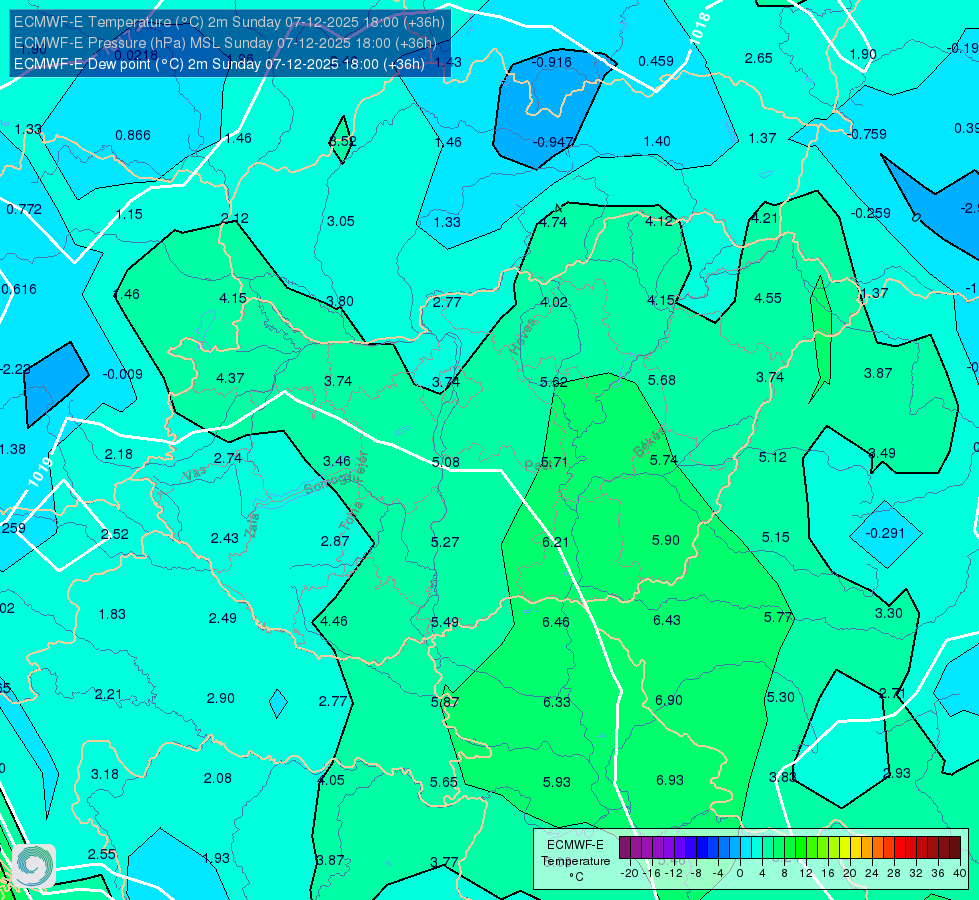Click the 2.65 temperature value

759,58
